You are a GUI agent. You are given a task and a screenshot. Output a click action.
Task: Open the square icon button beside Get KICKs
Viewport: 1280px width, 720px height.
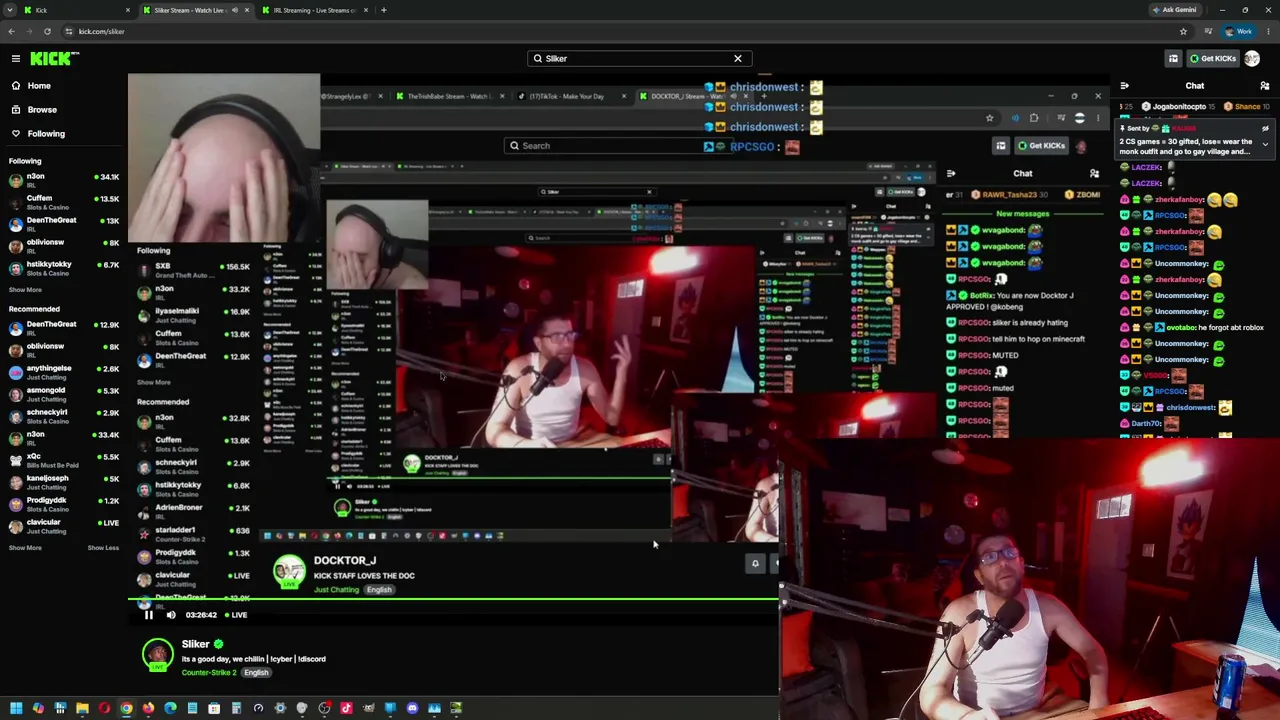1173,58
